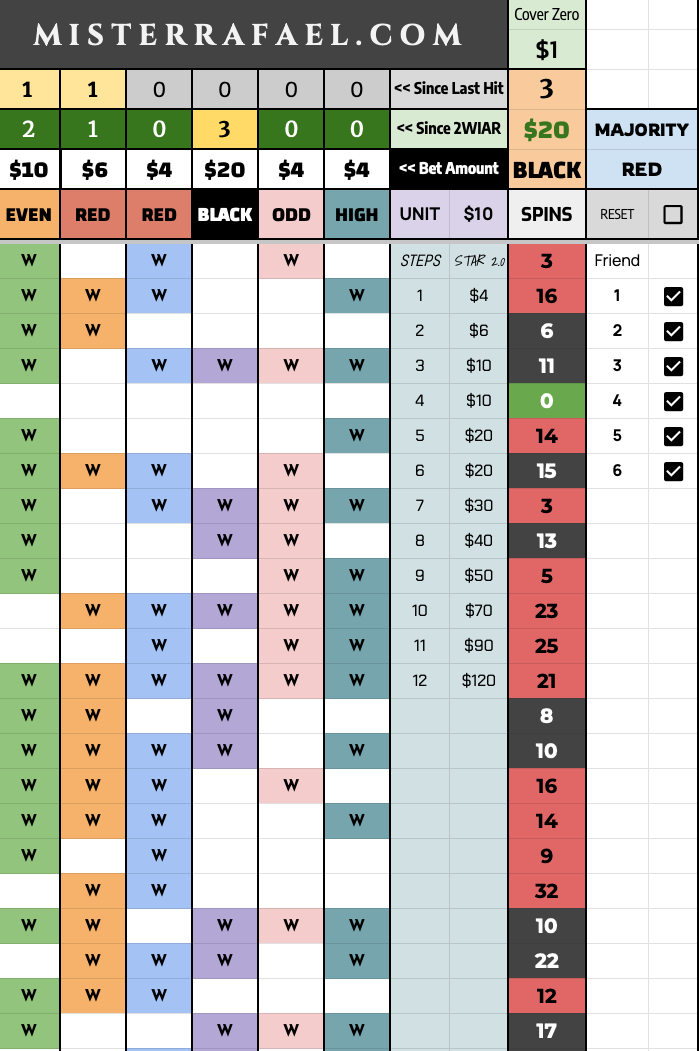This screenshot has height=1051, width=699.
Task: Select the UNIT $10 amount cell
Action: click(478, 214)
